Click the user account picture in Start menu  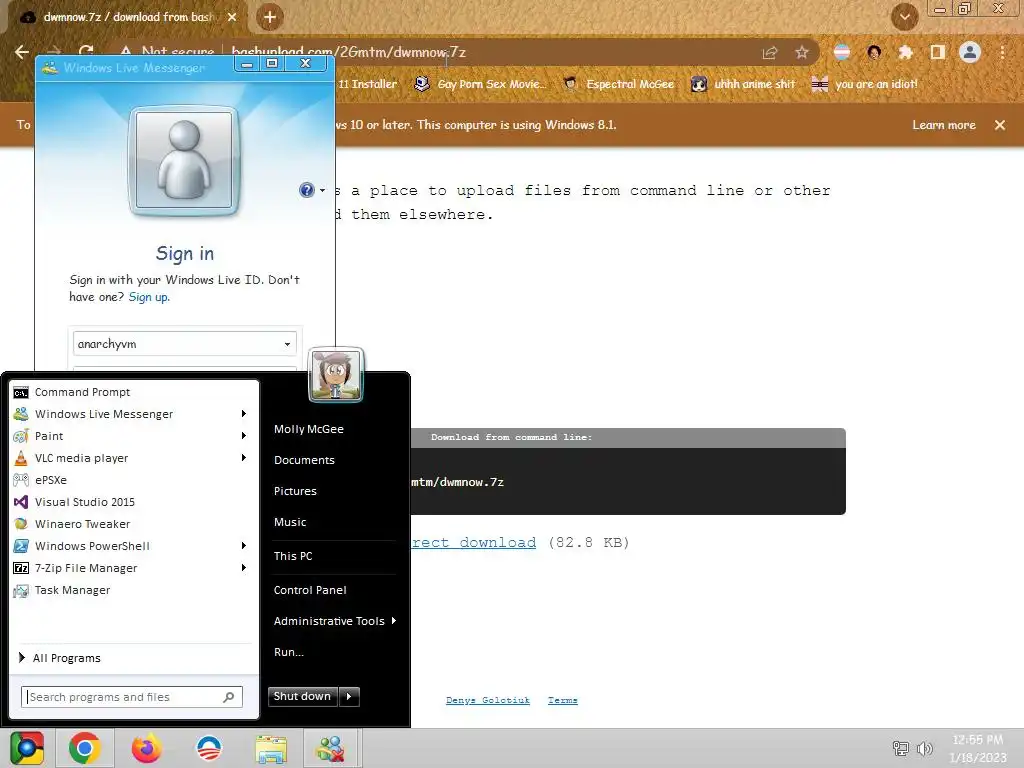pyautogui.click(x=336, y=374)
